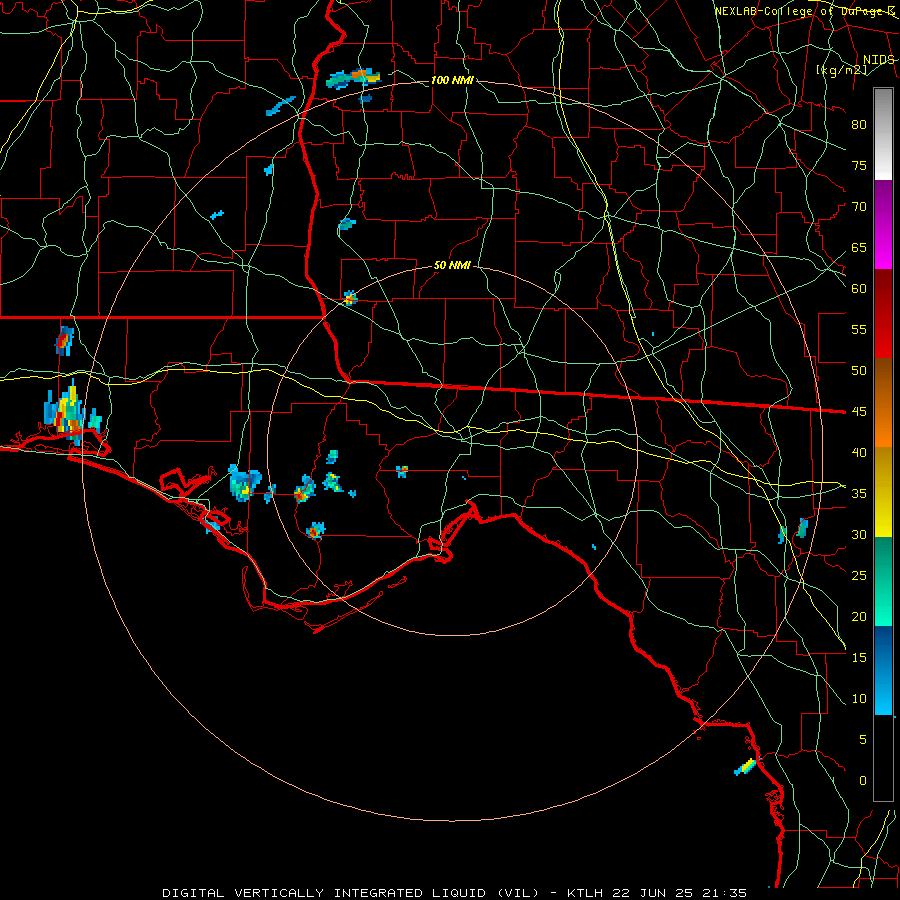Viewport: 900px width, 900px height.
Task: Click the scale value 20
Action: tap(859, 617)
